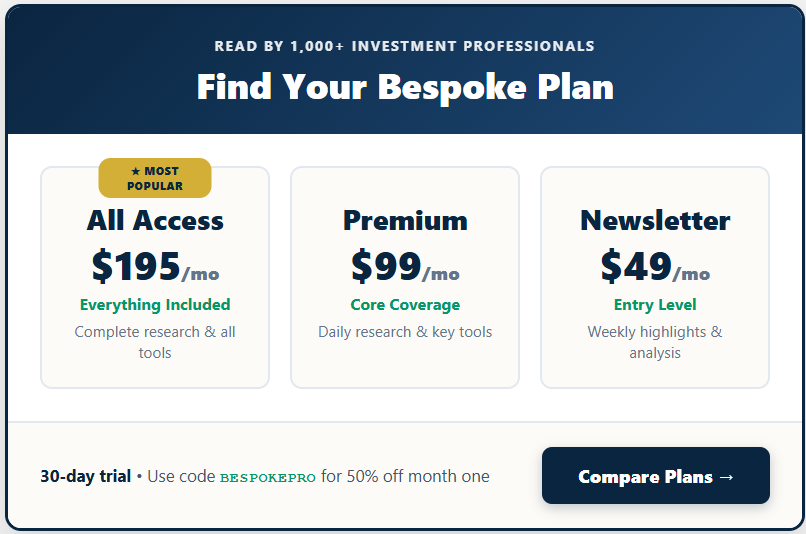Click the $99/mo price
Image resolution: width=806 pixels, height=534 pixels.
coord(405,266)
